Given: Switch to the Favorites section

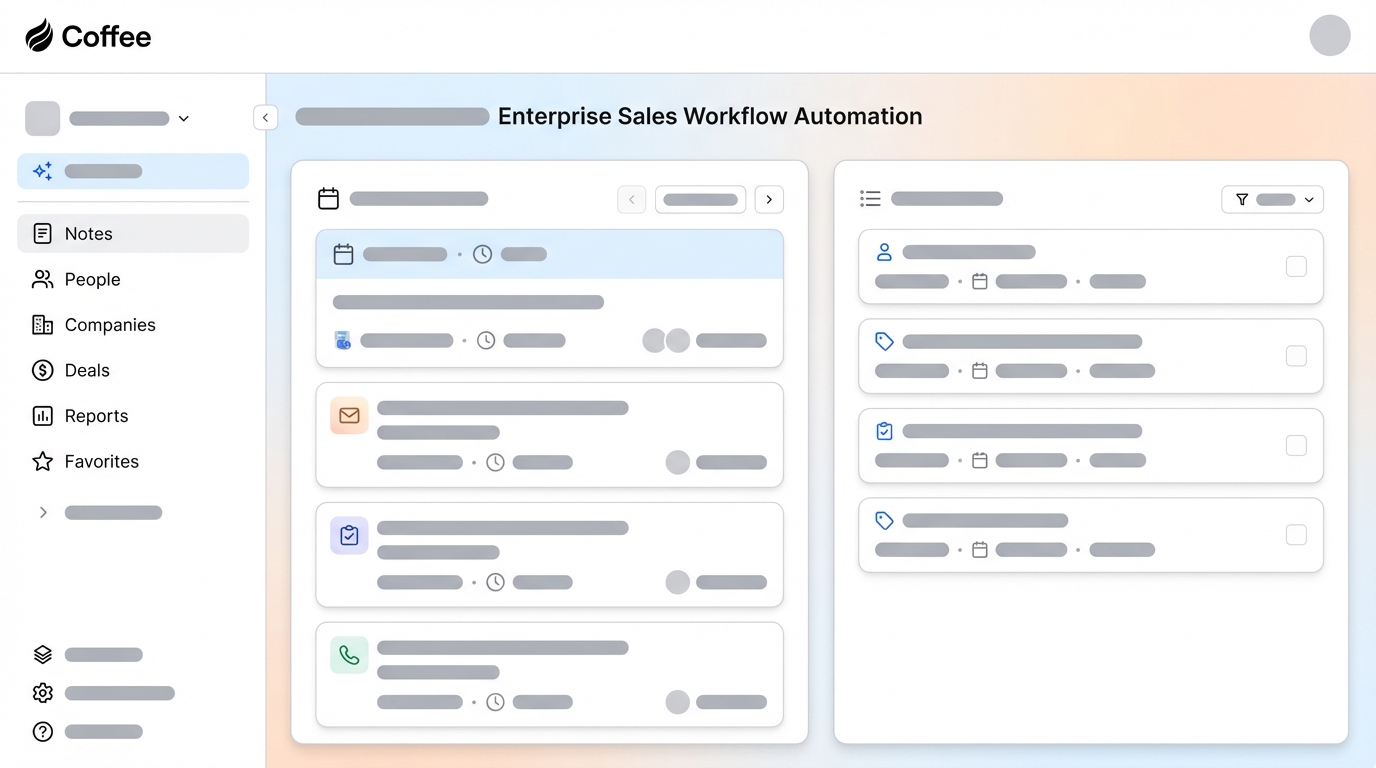Looking at the screenshot, I should (101, 461).
